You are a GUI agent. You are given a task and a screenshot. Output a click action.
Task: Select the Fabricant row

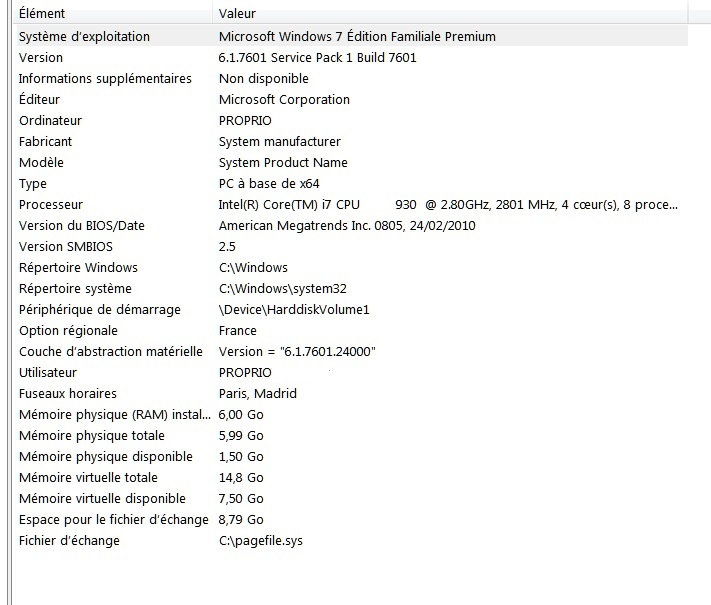coord(46,142)
